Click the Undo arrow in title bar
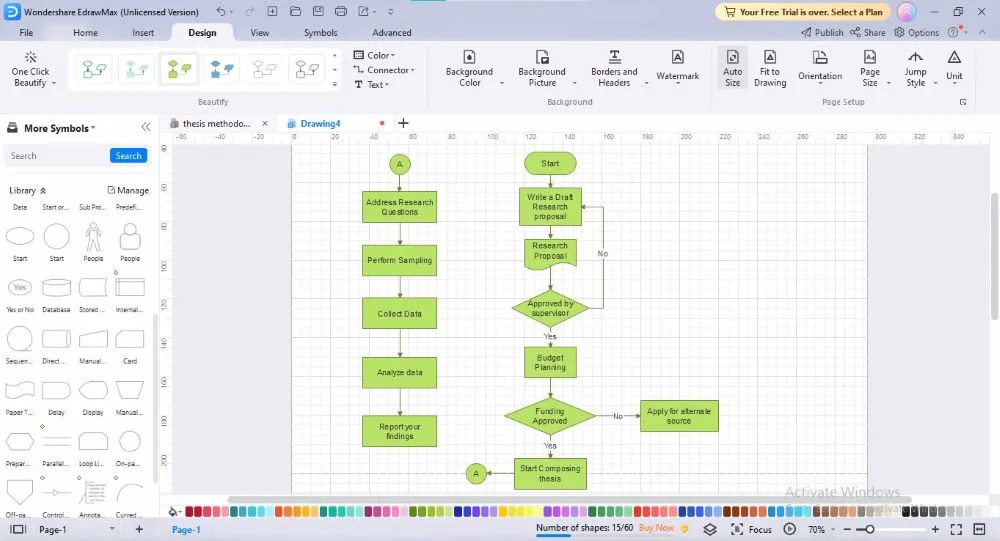This screenshot has height=541, width=1000. (221, 11)
